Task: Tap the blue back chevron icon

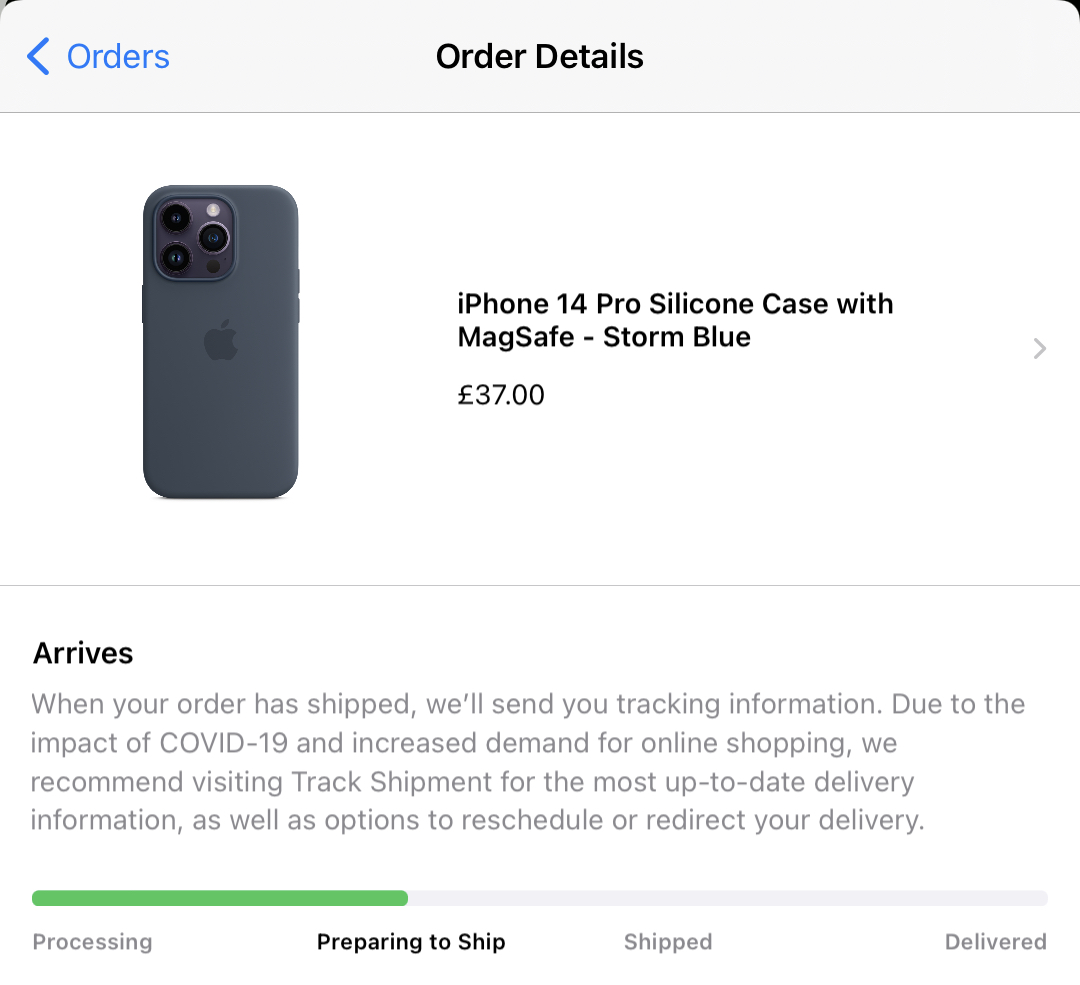Action: pyautogui.click(x=38, y=57)
